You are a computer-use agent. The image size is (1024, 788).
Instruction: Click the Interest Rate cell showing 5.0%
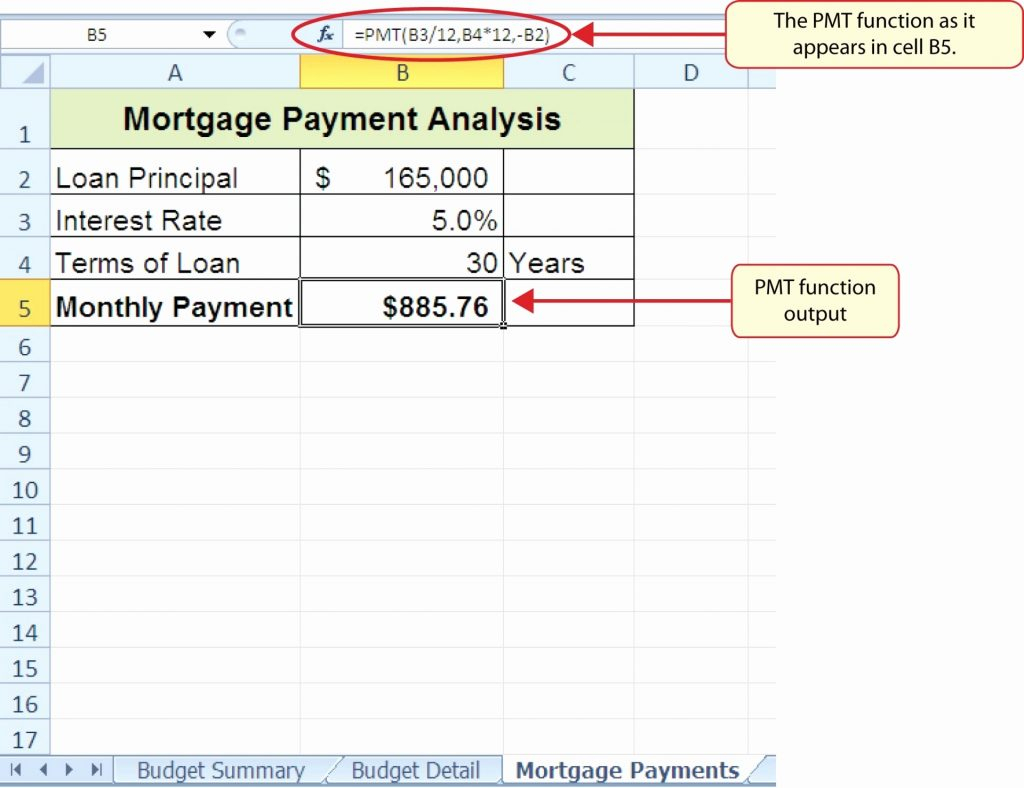[x=401, y=220]
